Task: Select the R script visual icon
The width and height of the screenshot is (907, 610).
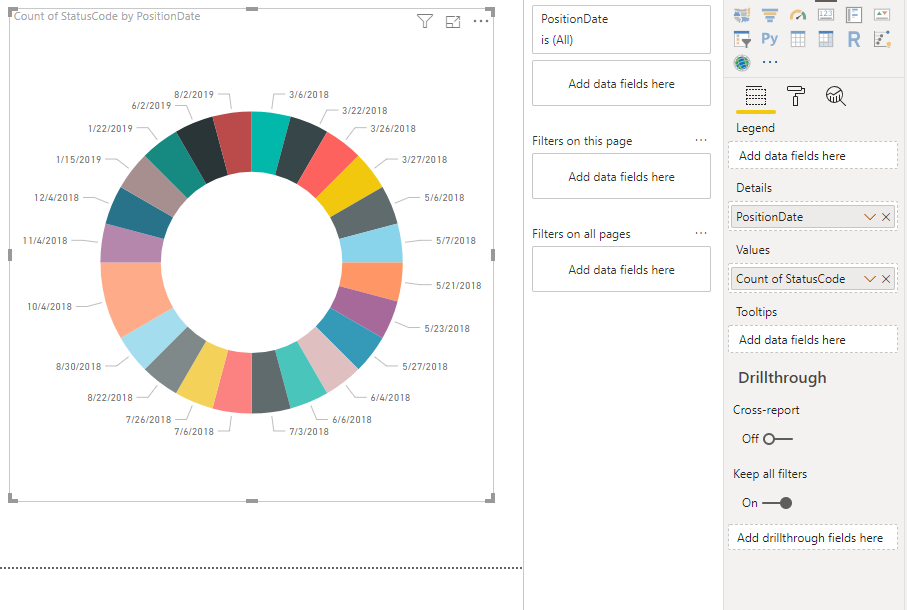Action: (854, 39)
